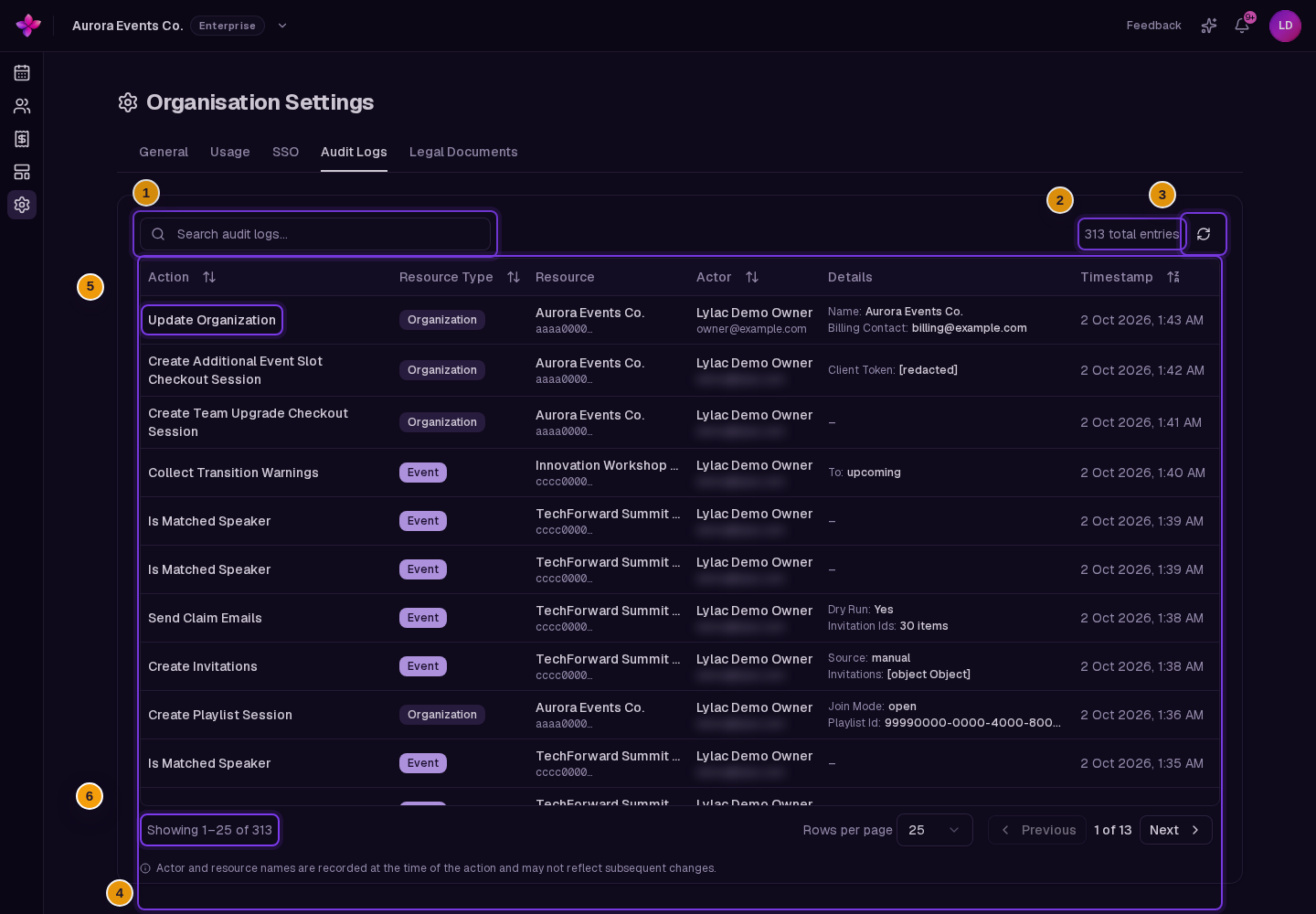Click the Feedback link
This screenshot has width=1316, height=914.
[1153, 26]
